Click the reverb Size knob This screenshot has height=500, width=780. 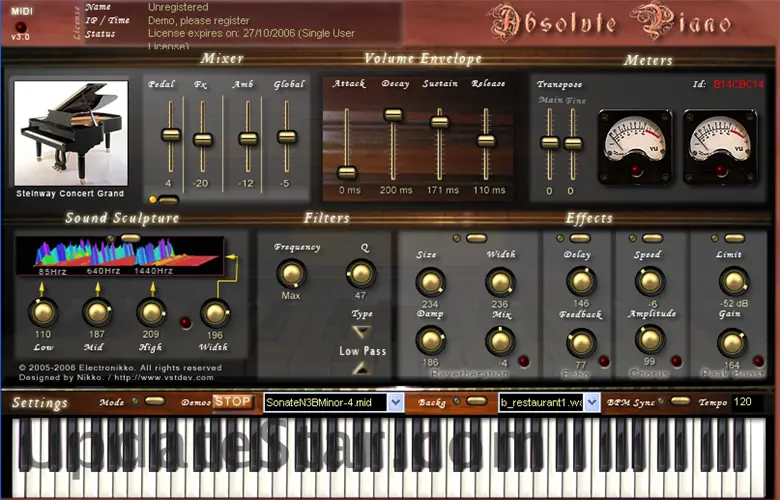tap(429, 282)
